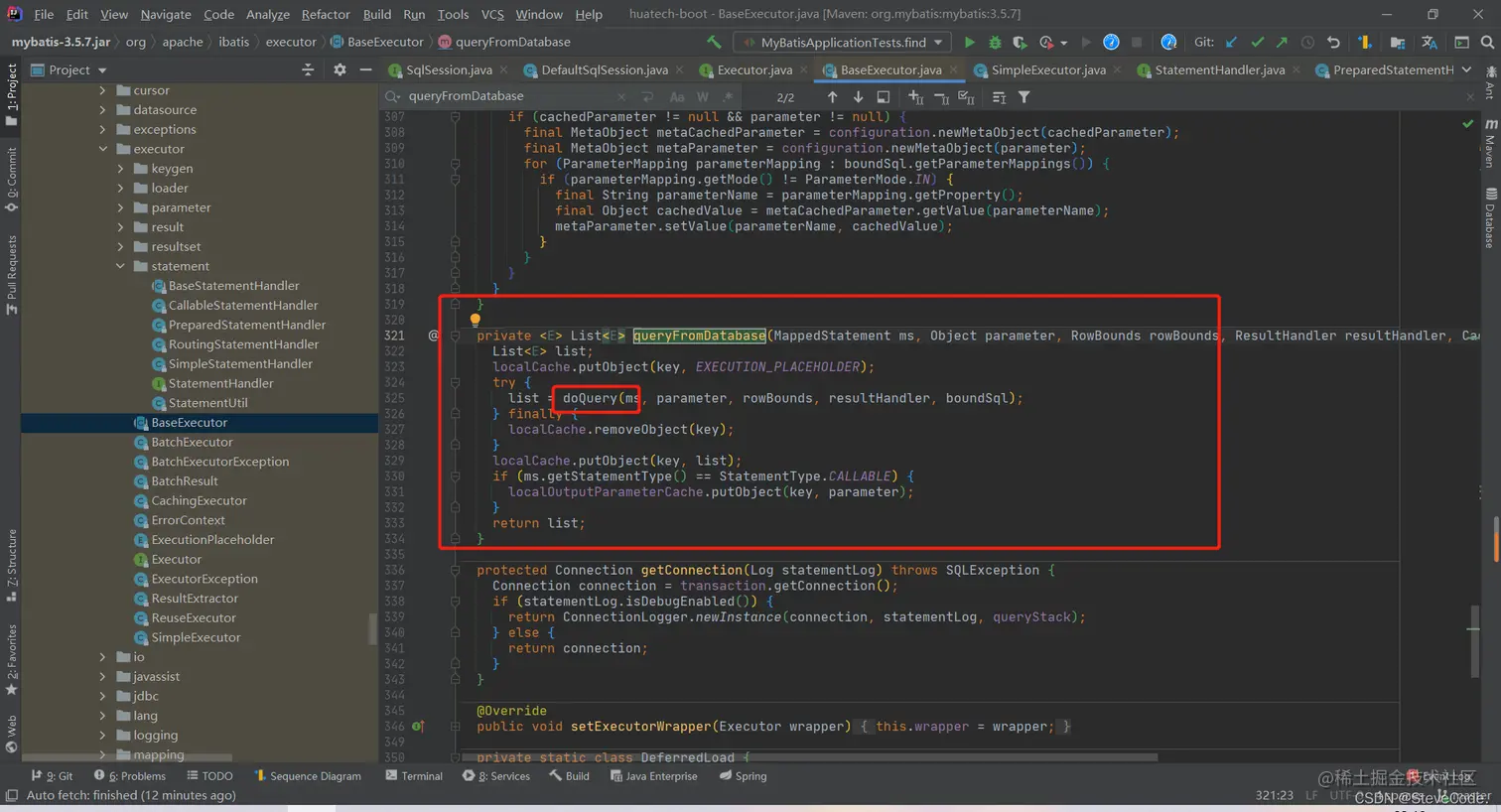This screenshot has width=1501, height=812.
Task: Open TODO tool window
Action: 209,776
